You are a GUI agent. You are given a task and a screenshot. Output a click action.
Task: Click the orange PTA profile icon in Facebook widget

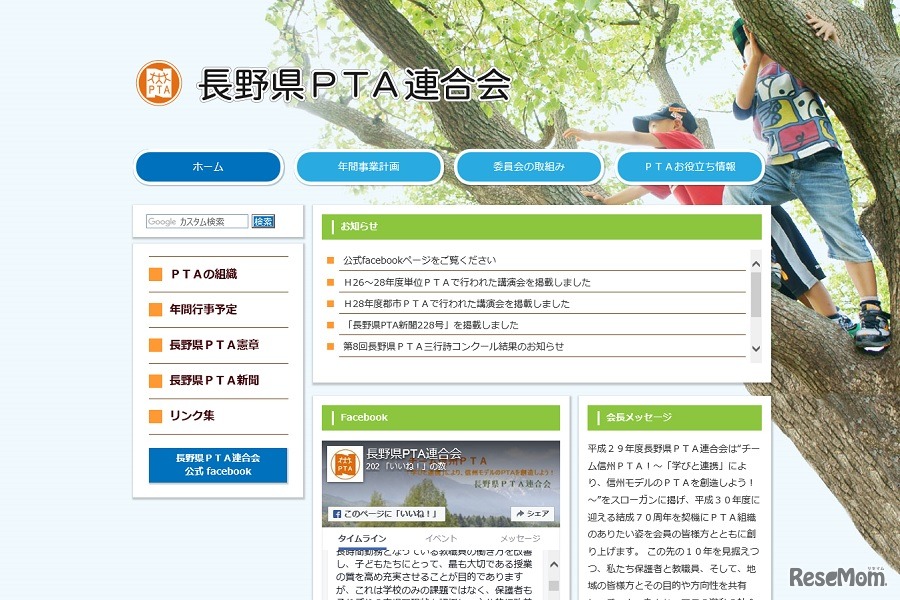346,461
